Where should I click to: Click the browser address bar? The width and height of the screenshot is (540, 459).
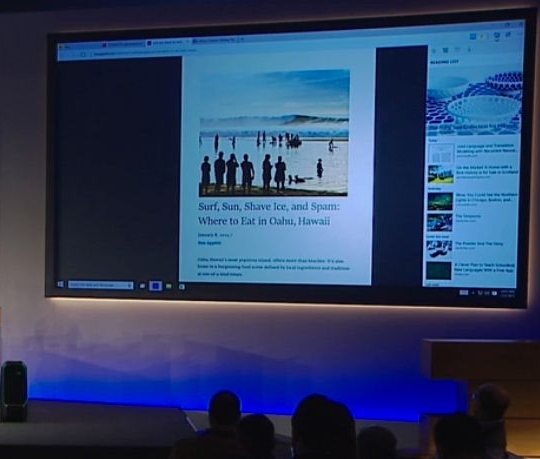tap(145, 53)
